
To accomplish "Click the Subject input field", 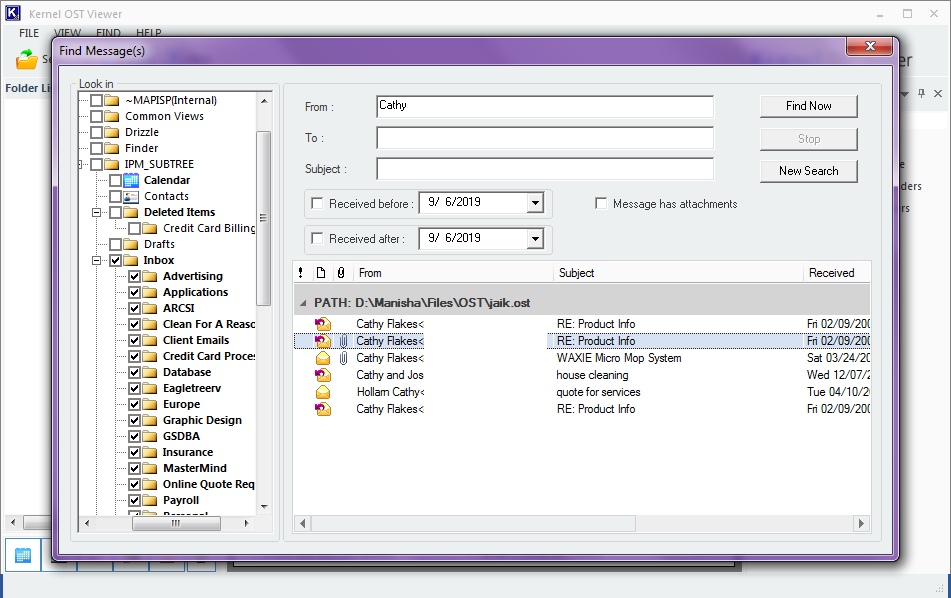I will pyautogui.click(x=545, y=169).
